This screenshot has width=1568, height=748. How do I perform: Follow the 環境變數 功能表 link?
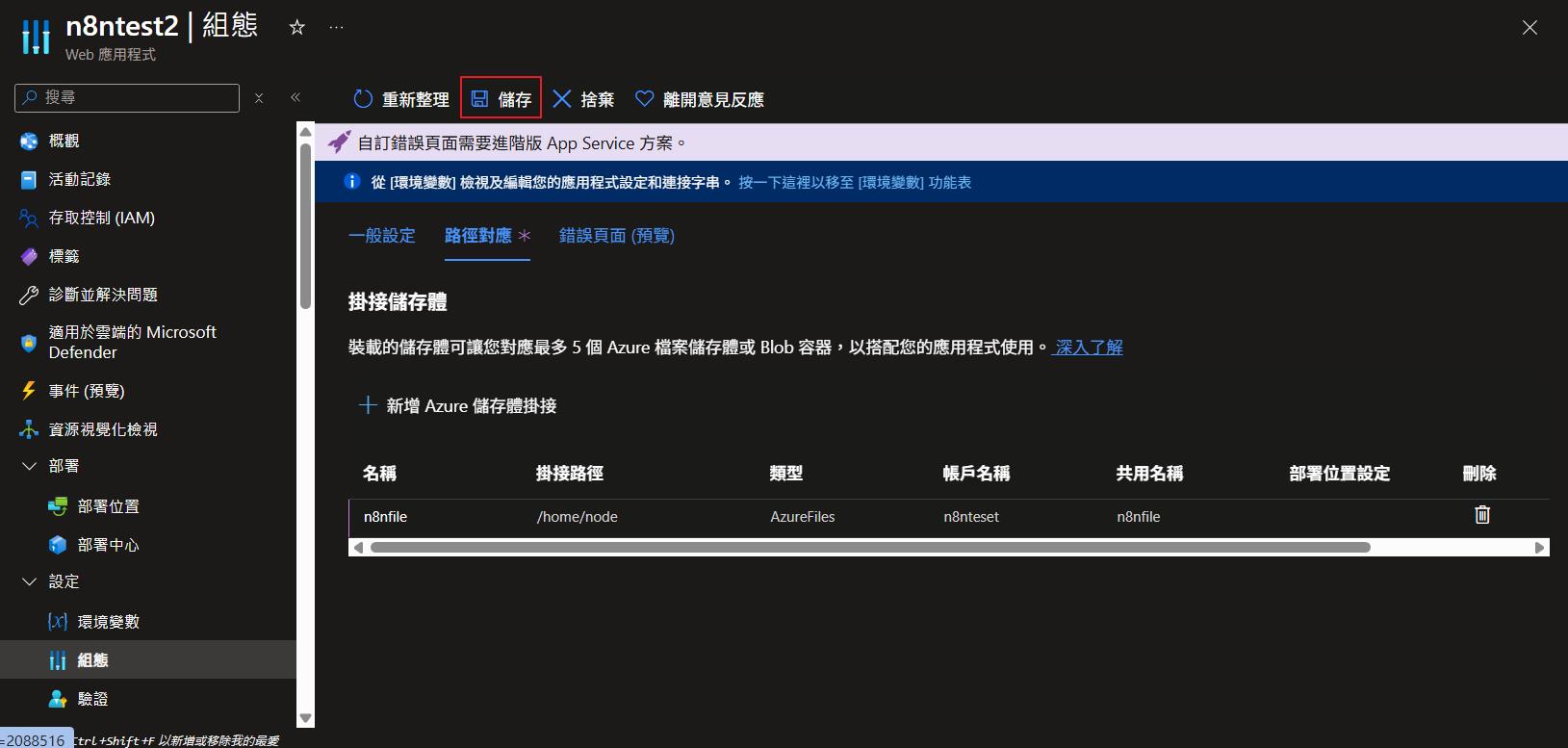(x=855, y=182)
